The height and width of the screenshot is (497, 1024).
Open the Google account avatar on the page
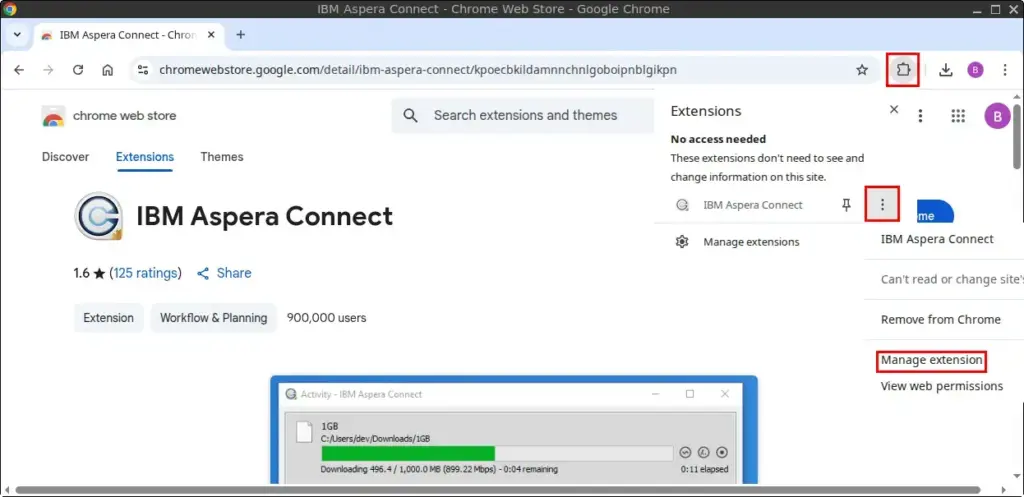pyautogui.click(x=997, y=116)
